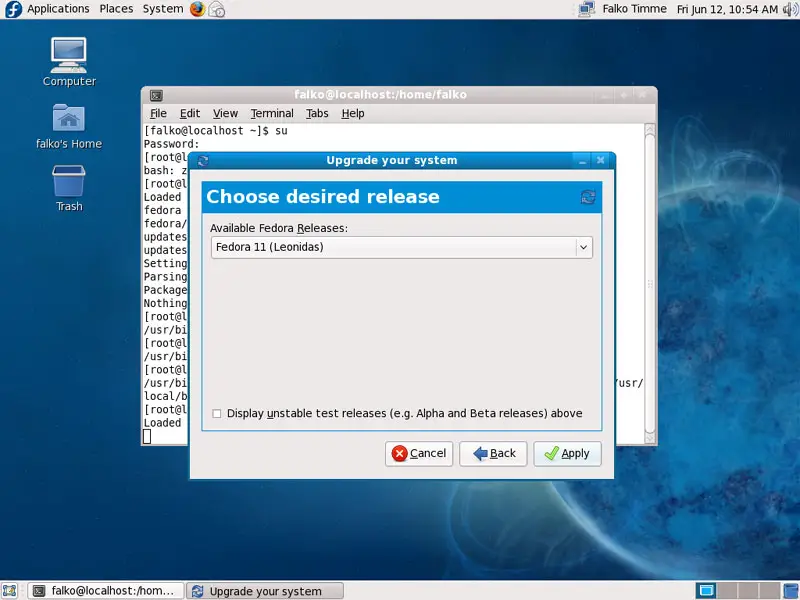The width and height of the screenshot is (800, 600).
Task: Select the Fedora 11 (Leonidas) combo box
Action: (x=402, y=247)
